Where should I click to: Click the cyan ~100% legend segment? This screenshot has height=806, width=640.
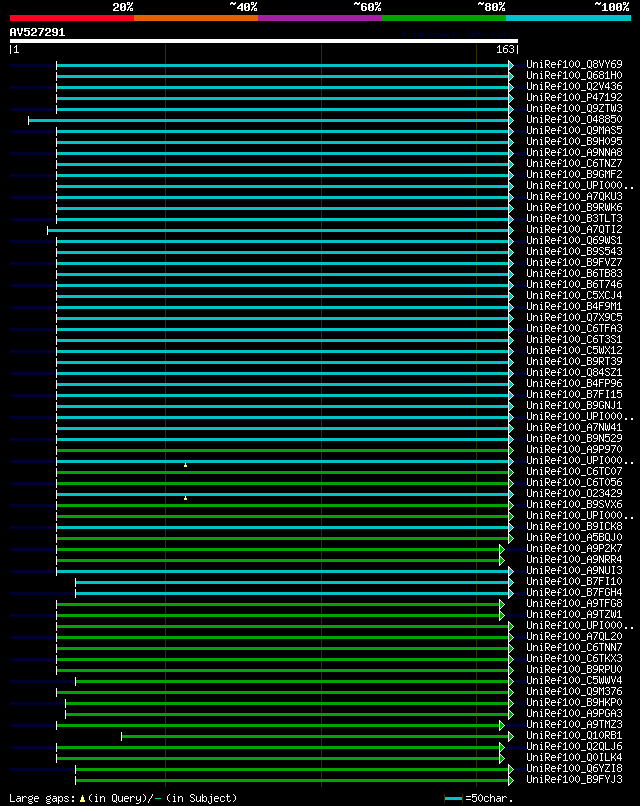pyautogui.click(x=569, y=18)
